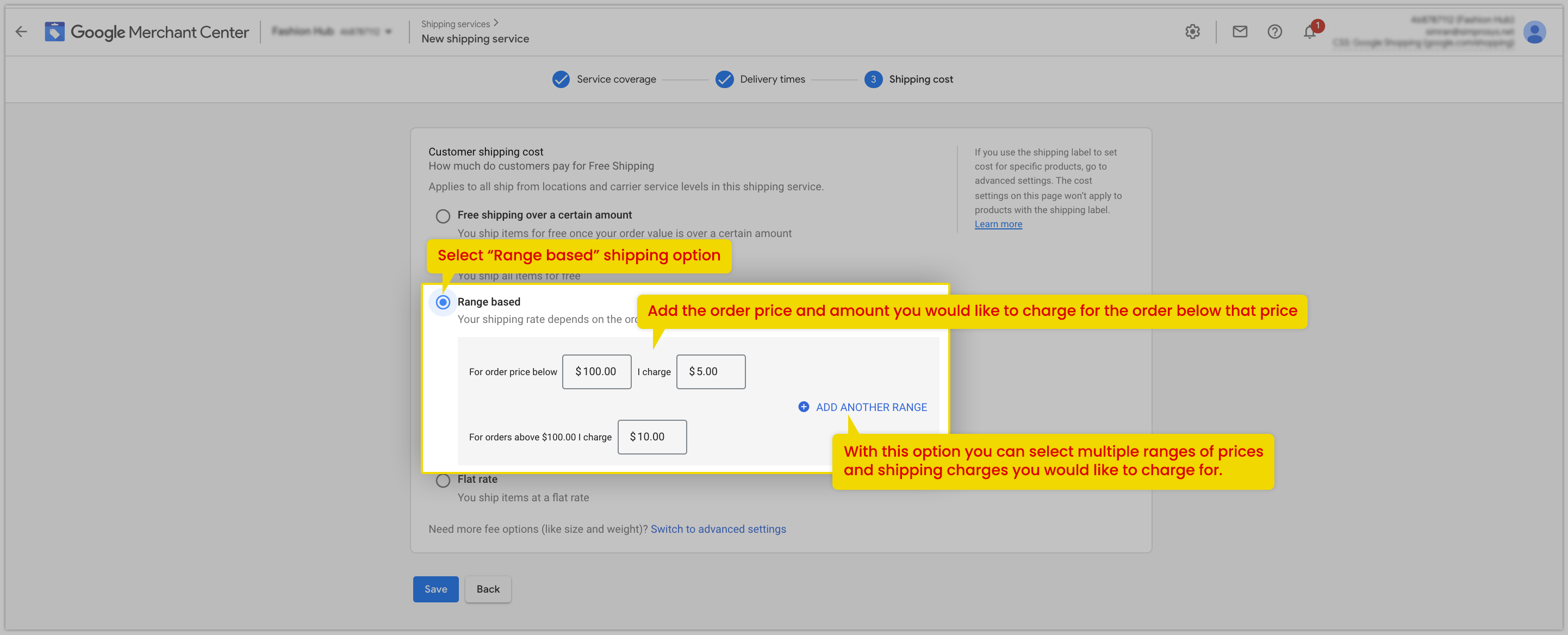1568x635 pixels.
Task: Click 'For orders above $100.00 I charge' text
Action: coord(540,437)
